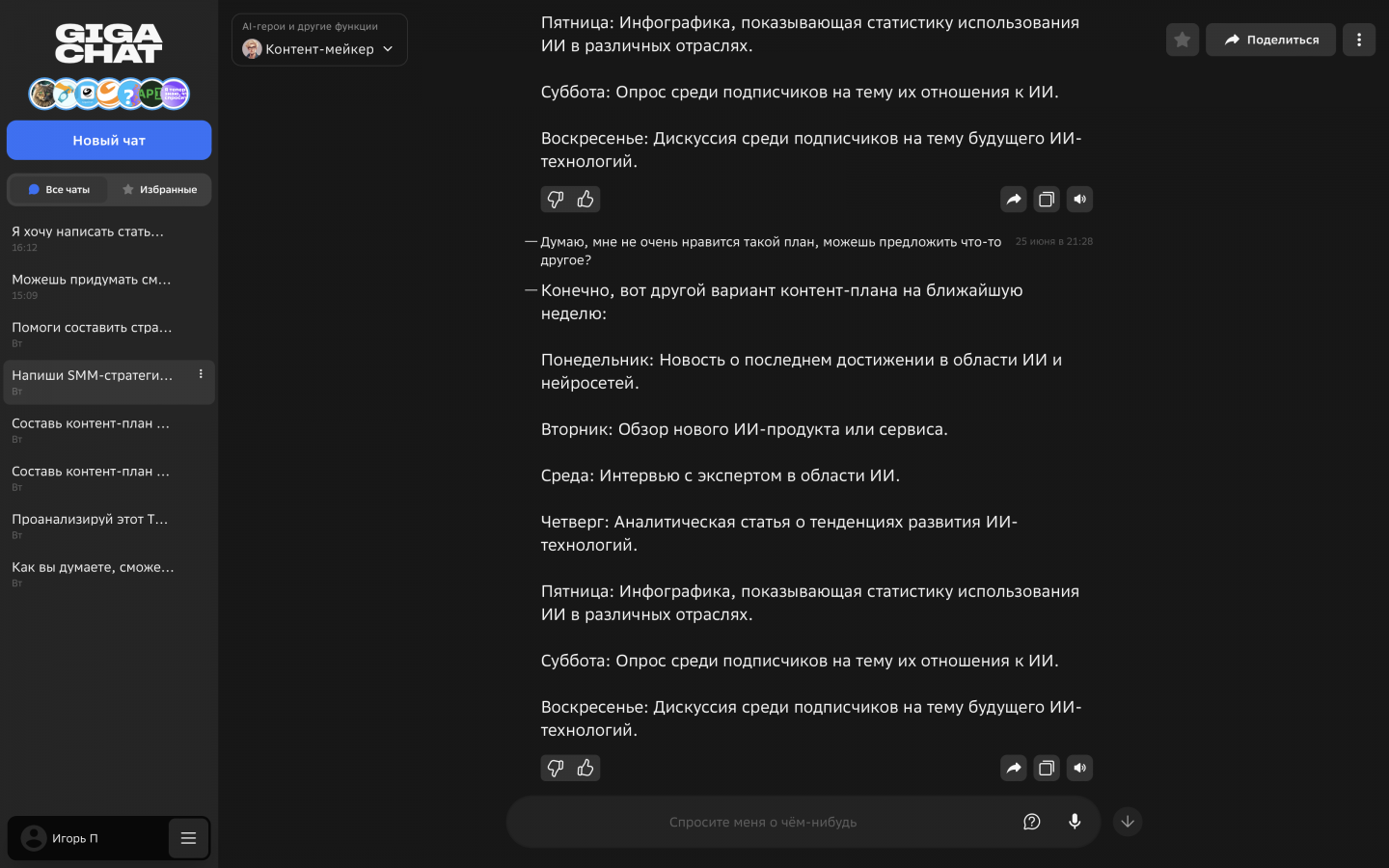Copy the last response with copy icon
The image size is (1389, 868).
[x=1047, y=769]
